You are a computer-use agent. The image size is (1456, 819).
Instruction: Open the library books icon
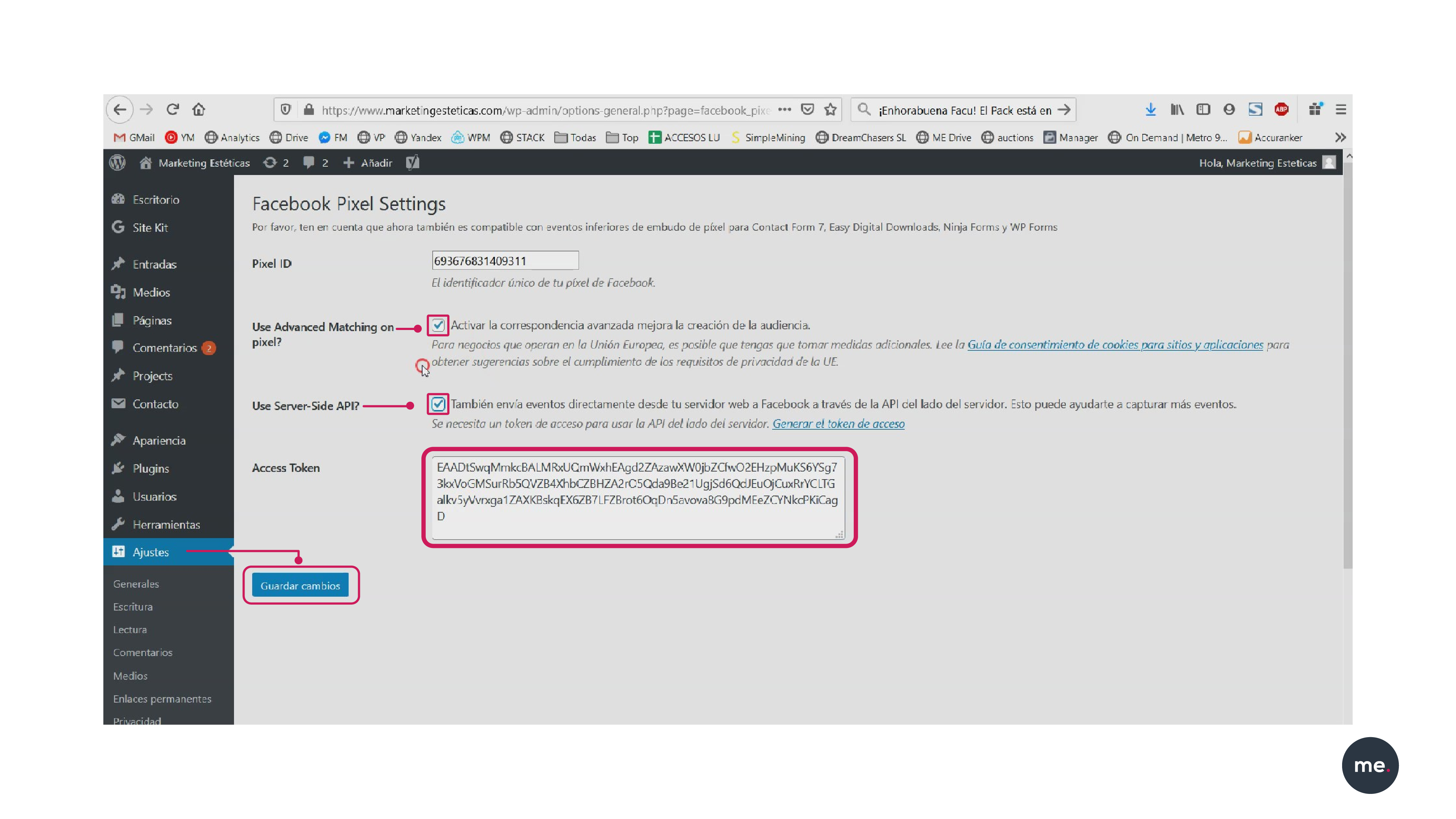[1177, 110]
